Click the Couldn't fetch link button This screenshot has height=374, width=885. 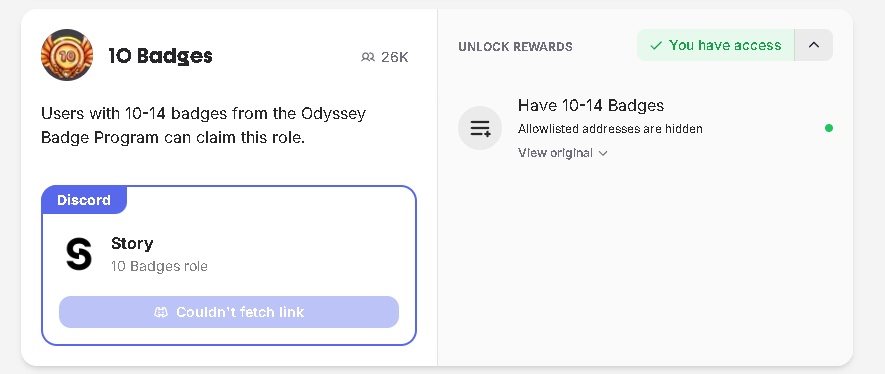(x=229, y=312)
